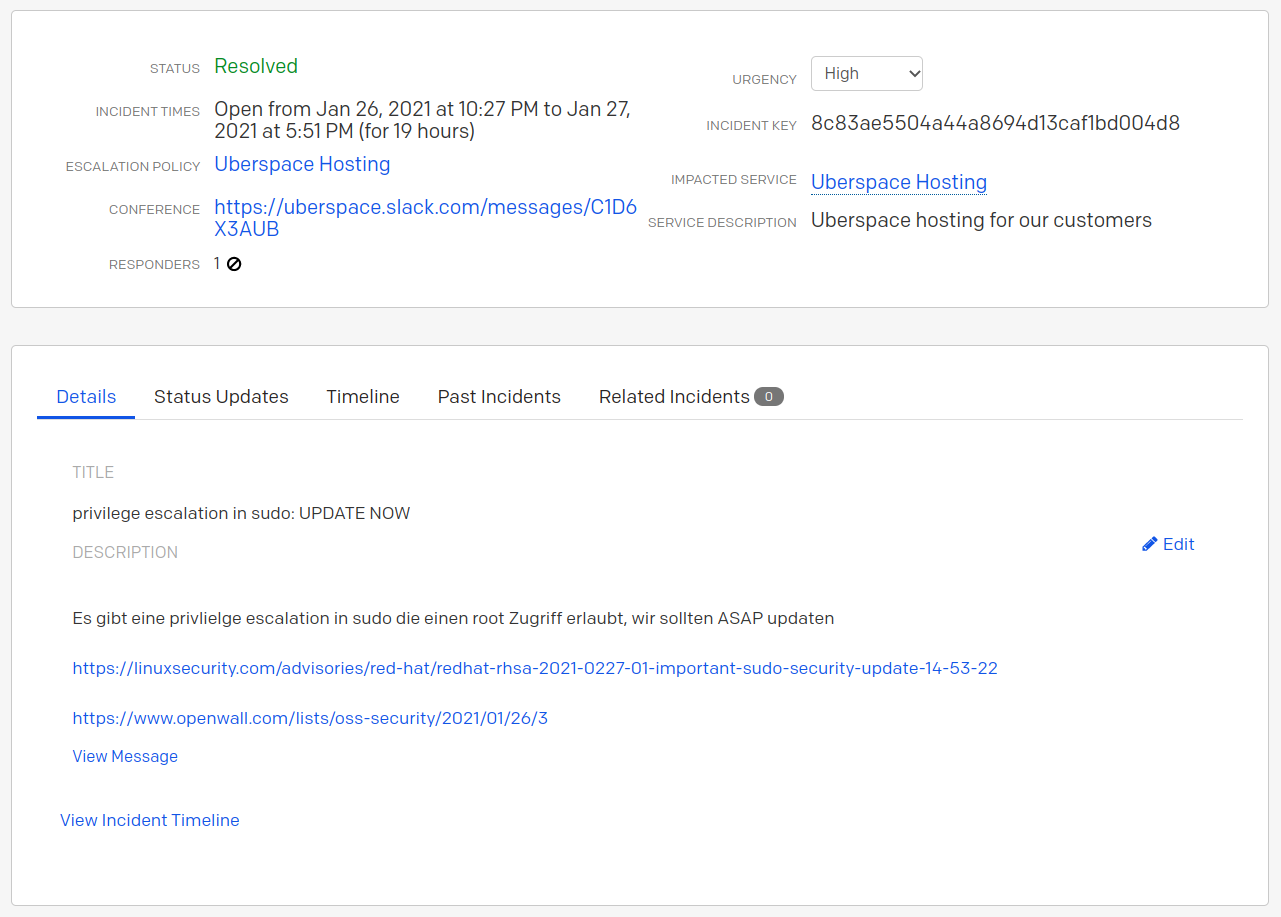Click the INCIDENT KEY label
This screenshot has height=917, width=1281.
point(751,126)
